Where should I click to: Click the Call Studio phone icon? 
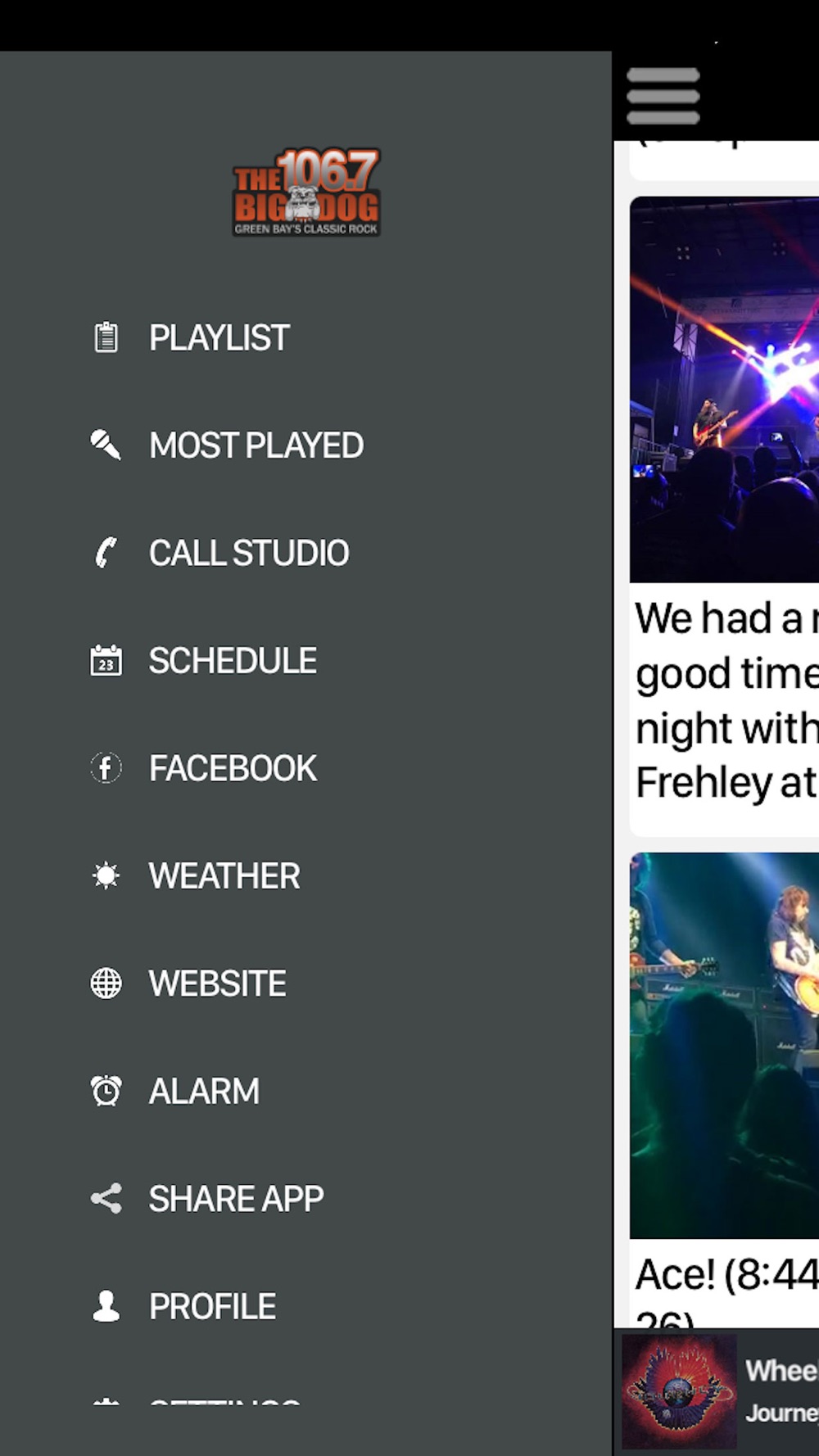pyautogui.click(x=106, y=553)
